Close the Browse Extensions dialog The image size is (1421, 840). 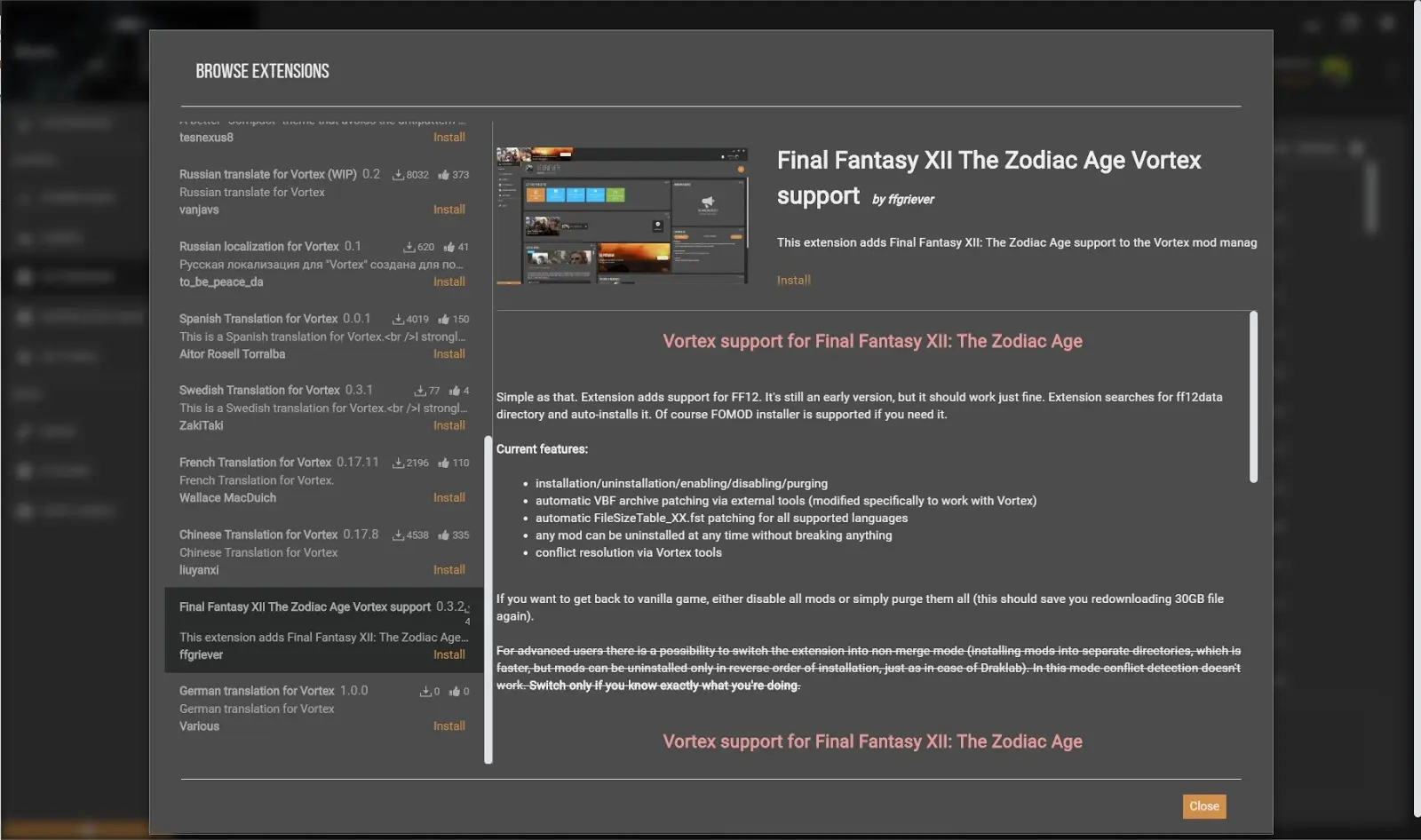click(1203, 806)
